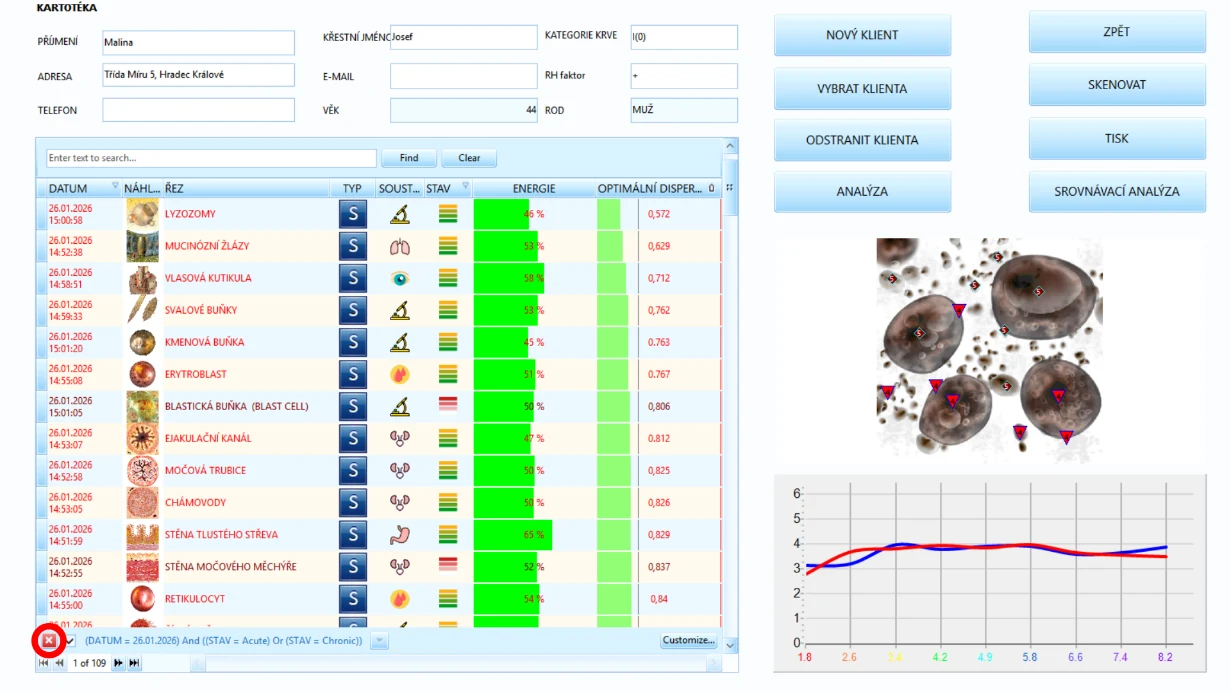Open the Customize filter dialog

689,641
